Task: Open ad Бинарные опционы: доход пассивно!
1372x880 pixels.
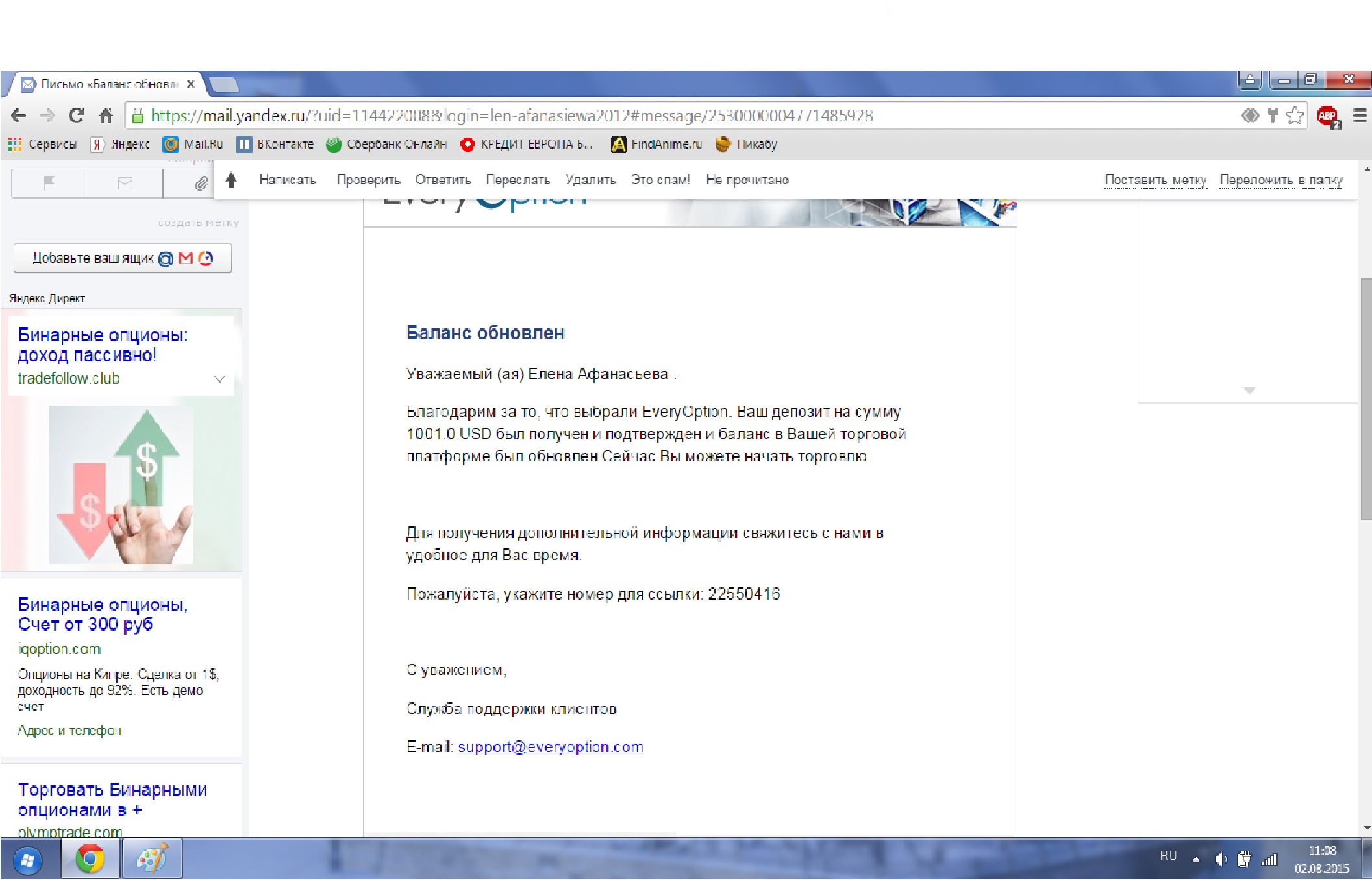Action: coord(103,345)
